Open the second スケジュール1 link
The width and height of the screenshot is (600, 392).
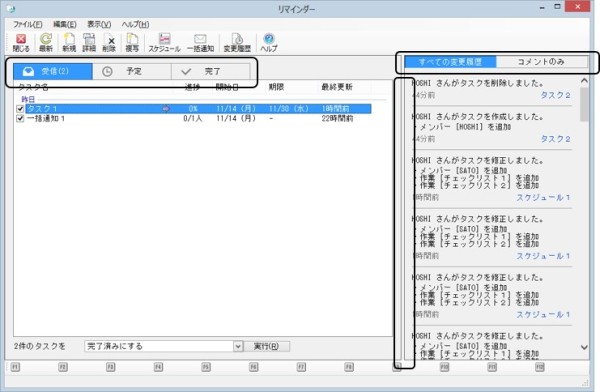[543, 256]
